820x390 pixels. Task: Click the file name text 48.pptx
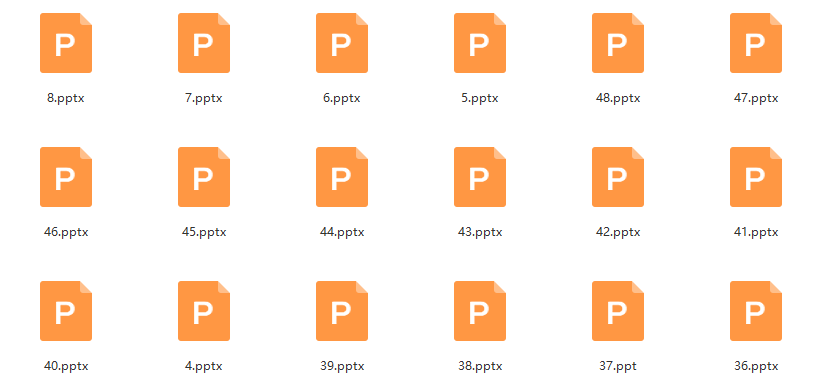[x=618, y=98]
